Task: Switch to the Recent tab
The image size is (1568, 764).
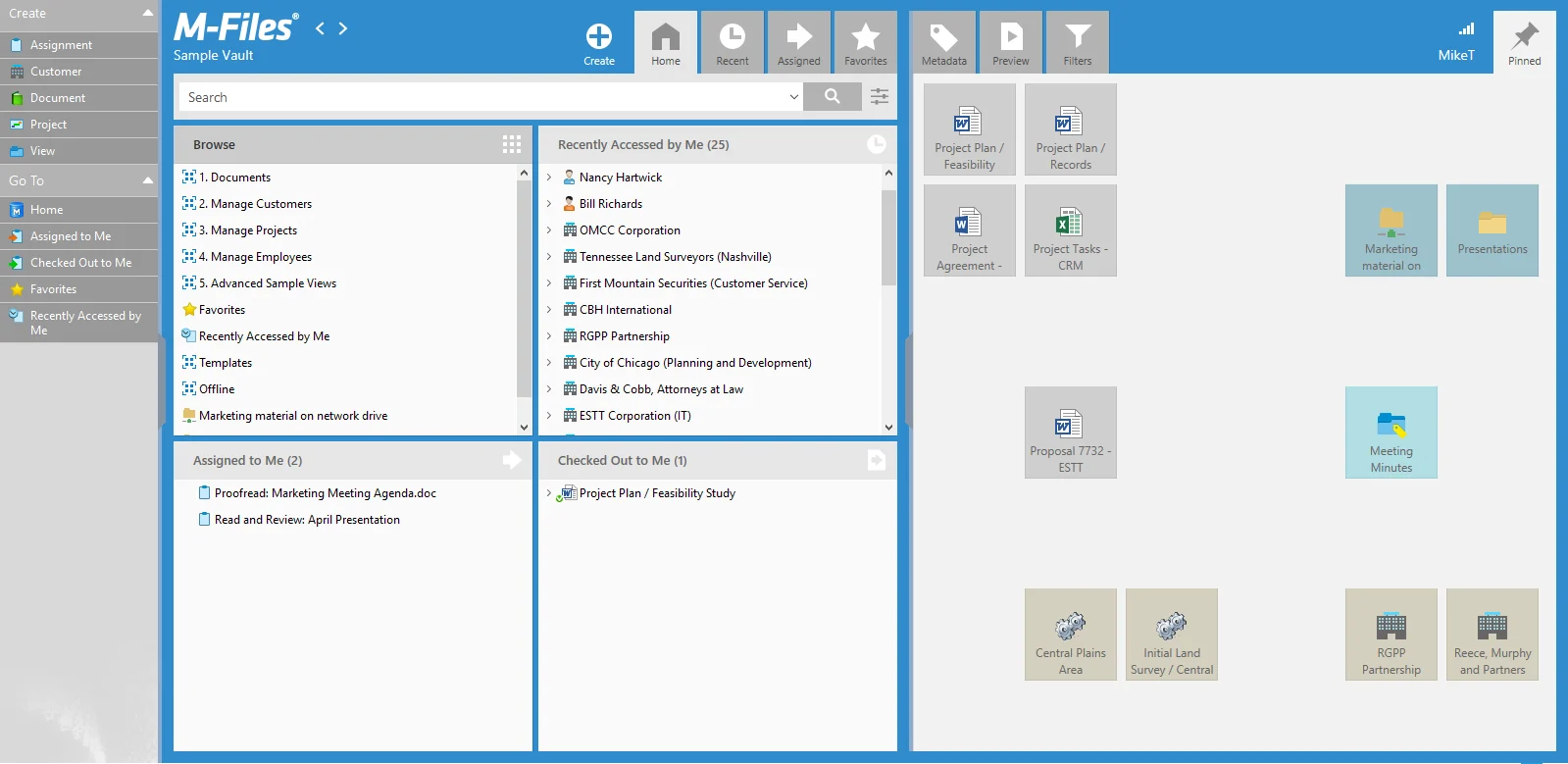Action: pos(733,42)
